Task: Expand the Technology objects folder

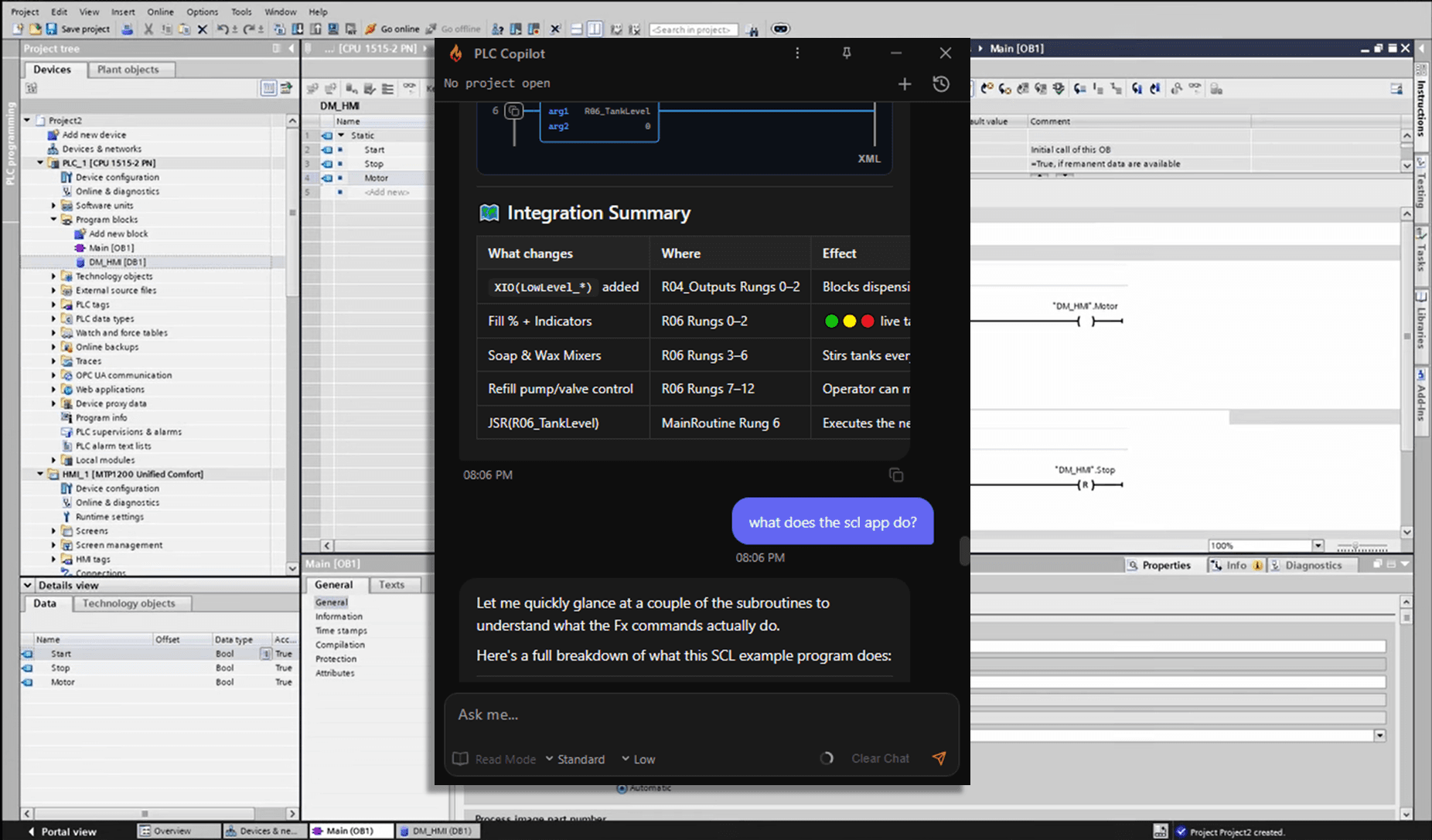Action: coord(54,276)
